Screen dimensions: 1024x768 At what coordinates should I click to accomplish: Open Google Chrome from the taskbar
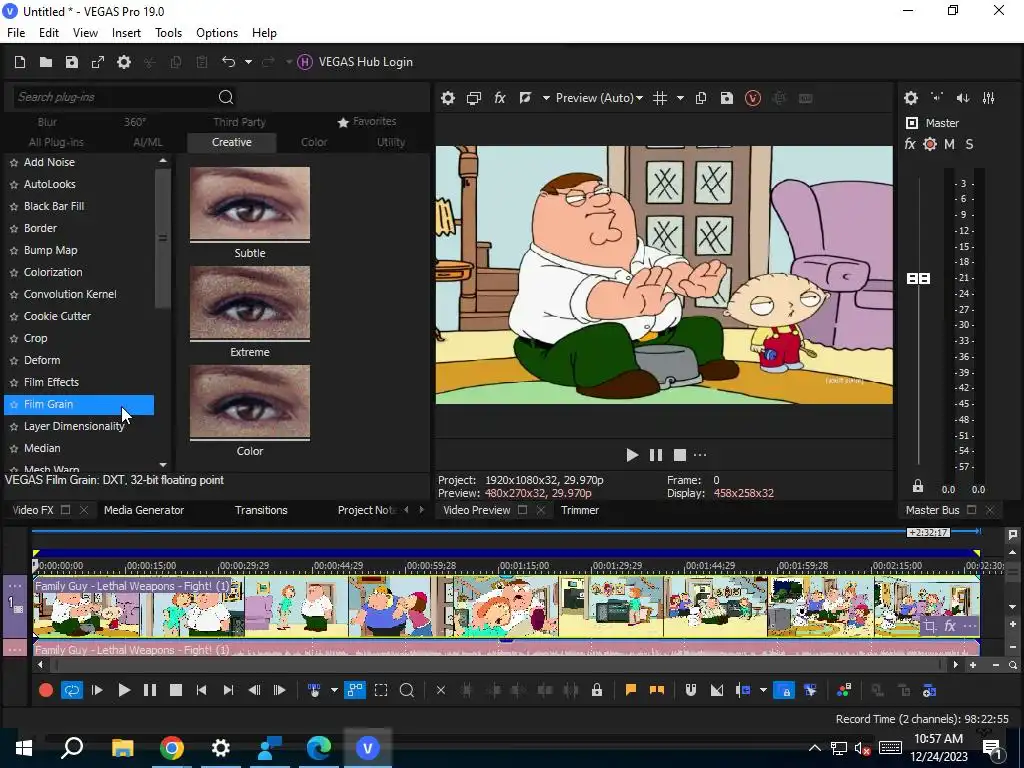pyautogui.click(x=172, y=748)
